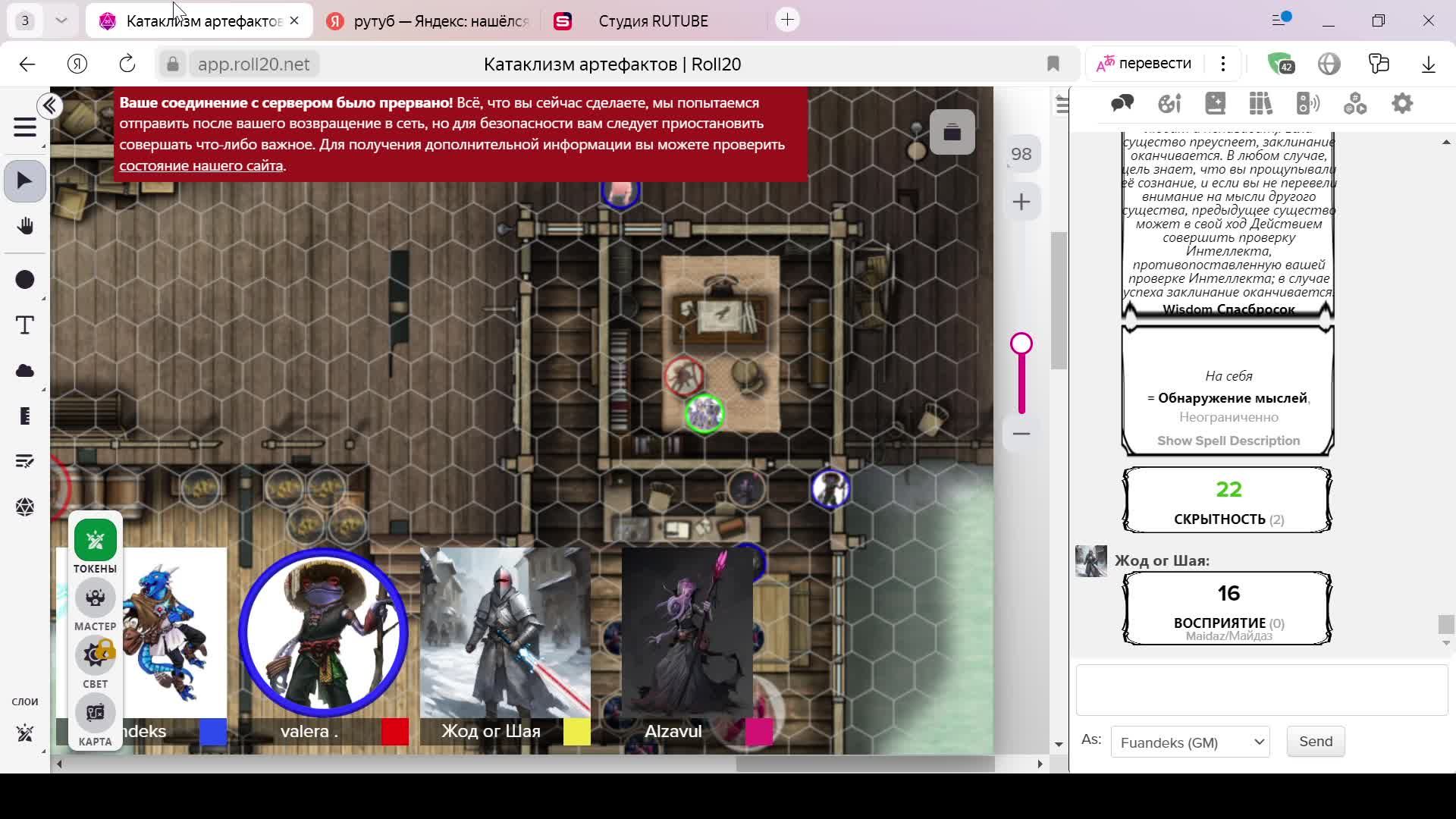Screen dimensions: 1456x819
Task: Collapse the left toolbar with double chevron
Action: coord(50,106)
